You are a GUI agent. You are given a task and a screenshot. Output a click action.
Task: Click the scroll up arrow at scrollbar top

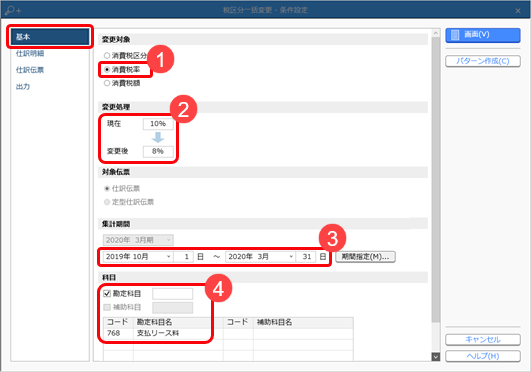coord(436,33)
